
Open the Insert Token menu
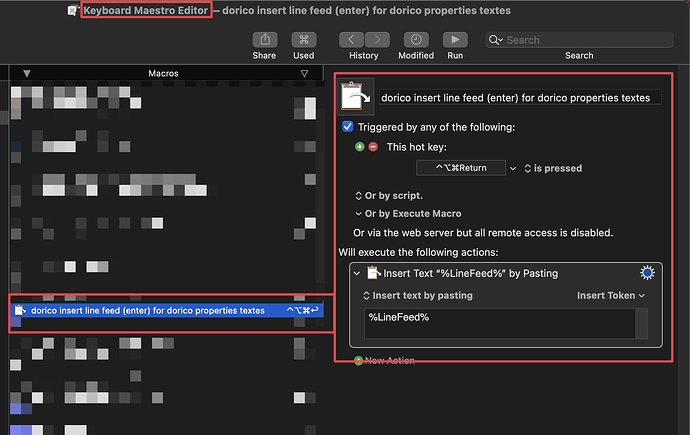(x=611, y=296)
